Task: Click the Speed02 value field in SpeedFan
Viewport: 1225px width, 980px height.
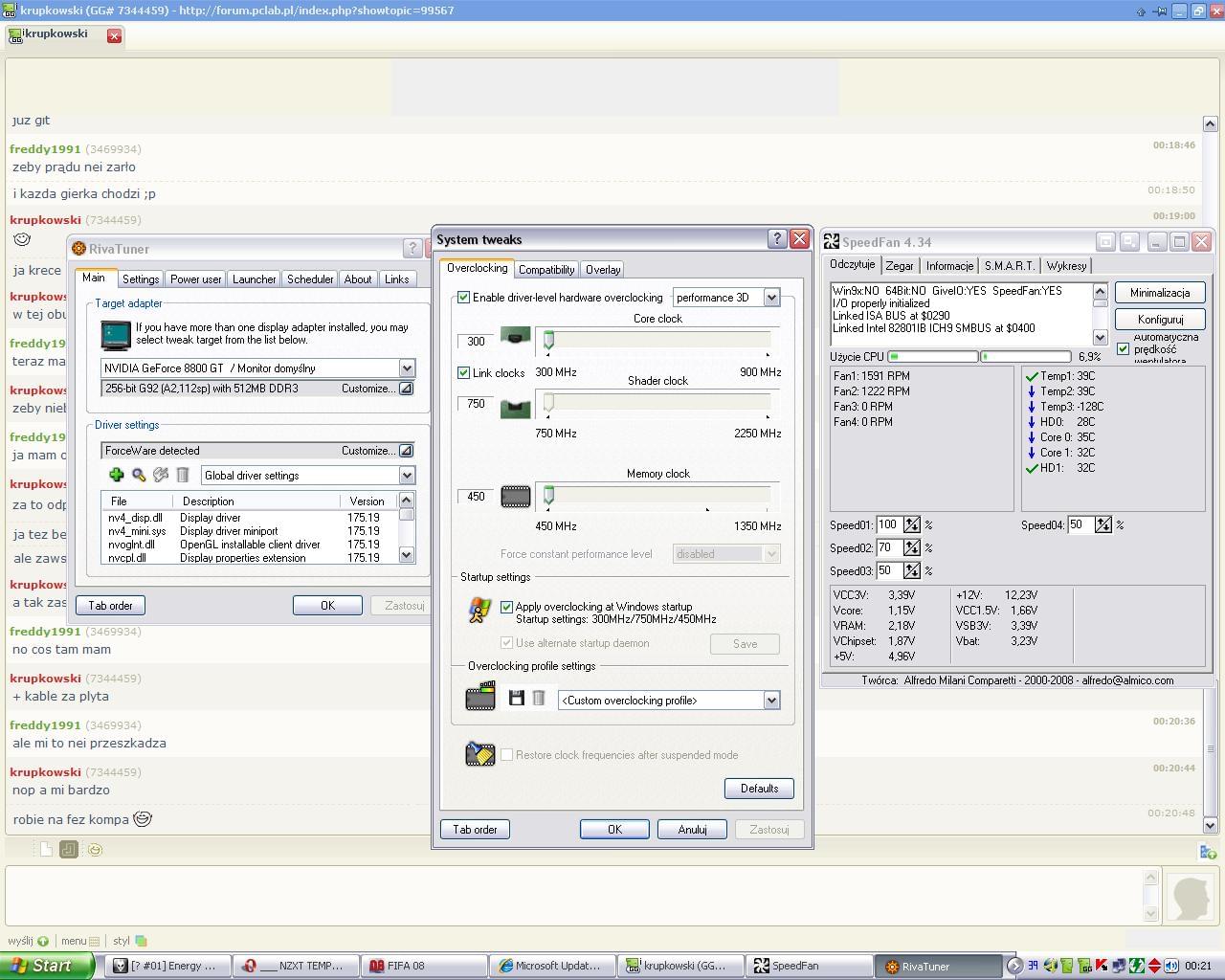Action: [x=888, y=547]
